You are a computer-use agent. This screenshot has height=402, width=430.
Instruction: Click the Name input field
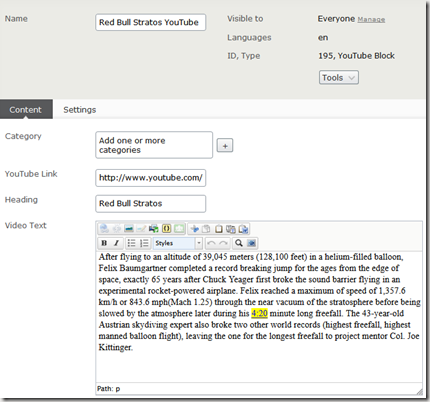[151, 22]
